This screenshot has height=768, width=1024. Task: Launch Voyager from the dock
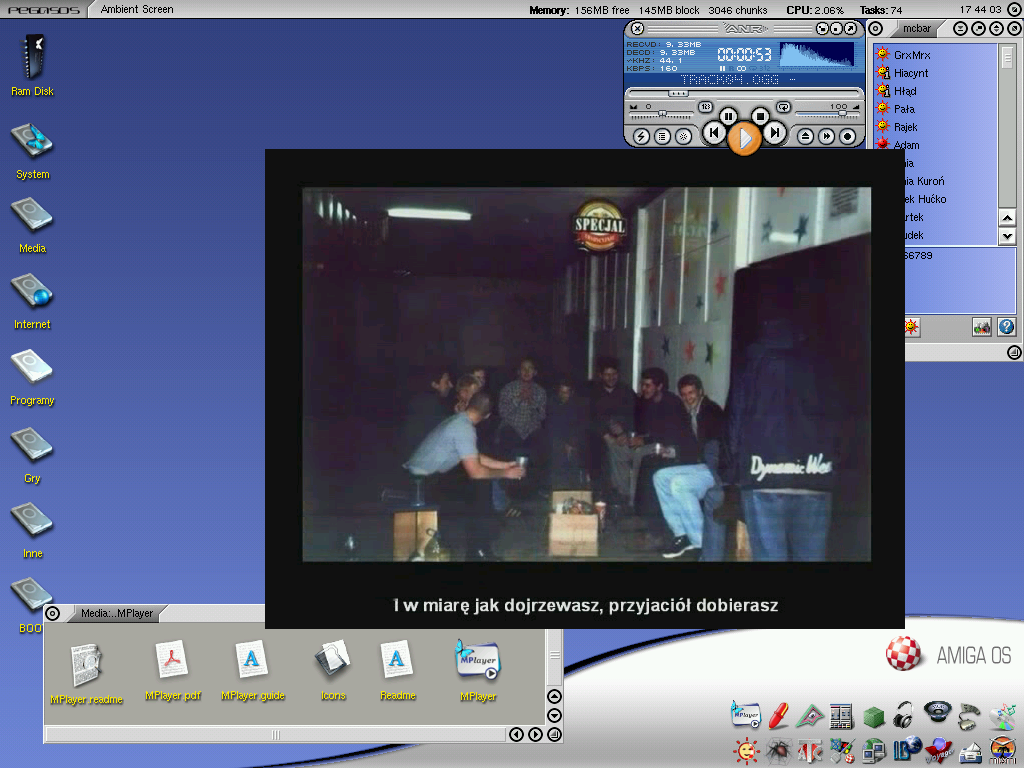click(938, 751)
